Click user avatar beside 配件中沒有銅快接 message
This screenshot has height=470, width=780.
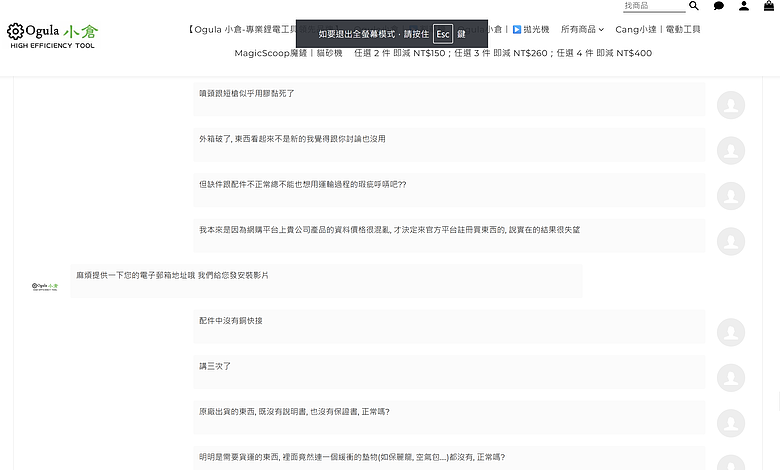pos(731,332)
